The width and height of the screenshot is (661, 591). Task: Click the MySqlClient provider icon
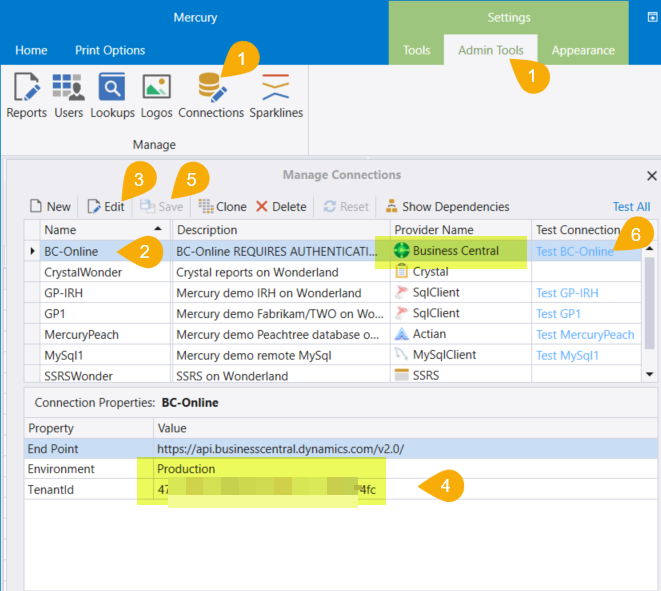pyautogui.click(x=401, y=355)
